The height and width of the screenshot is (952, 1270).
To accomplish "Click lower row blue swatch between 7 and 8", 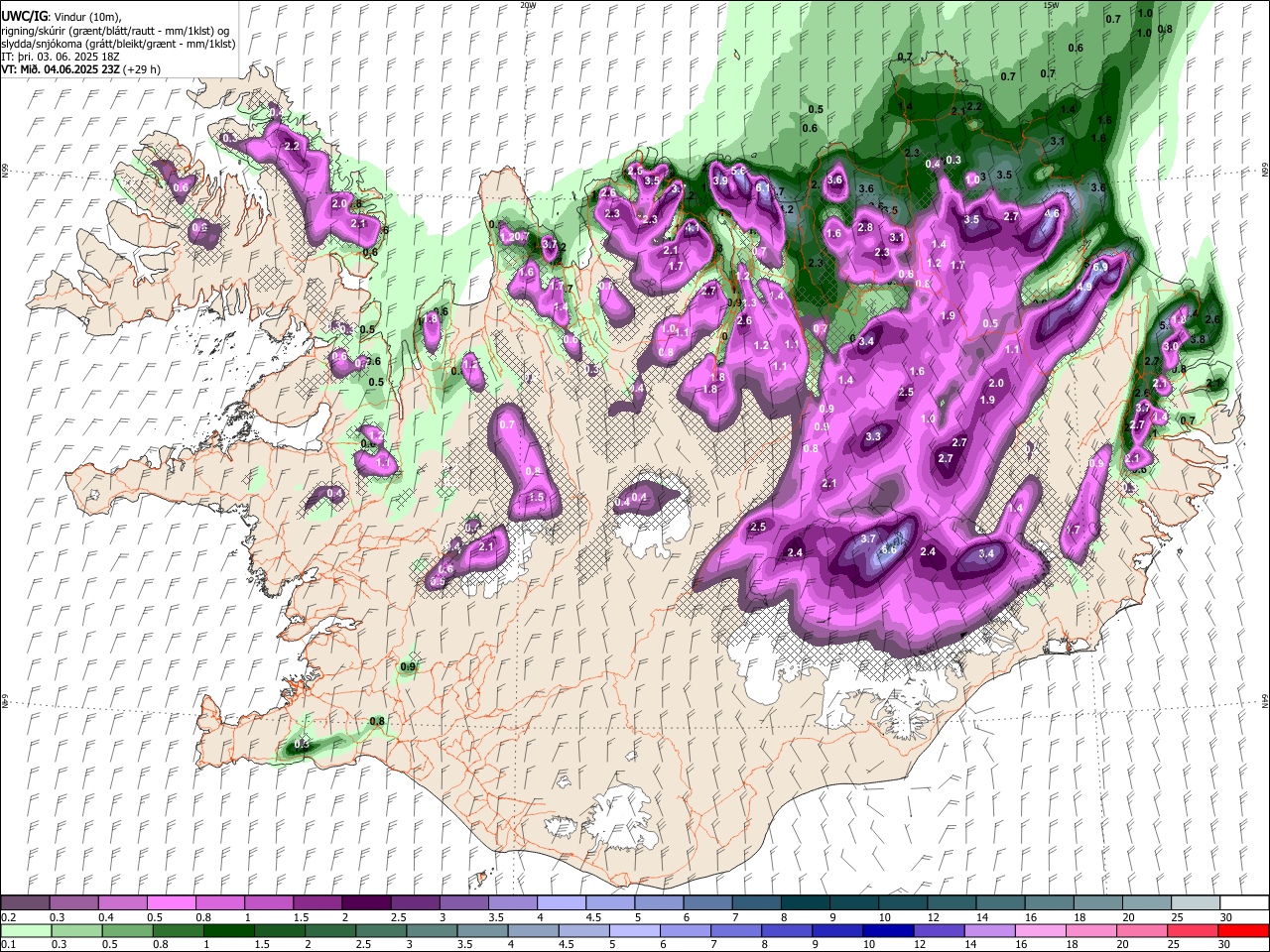I will pyautogui.click(x=737, y=930).
